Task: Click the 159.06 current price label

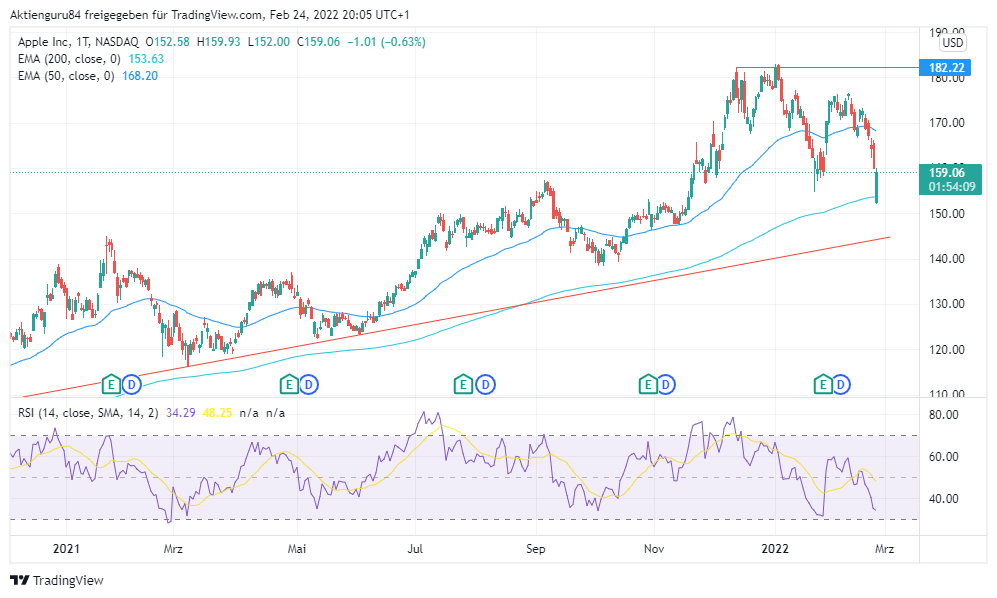Action: tap(947, 172)
